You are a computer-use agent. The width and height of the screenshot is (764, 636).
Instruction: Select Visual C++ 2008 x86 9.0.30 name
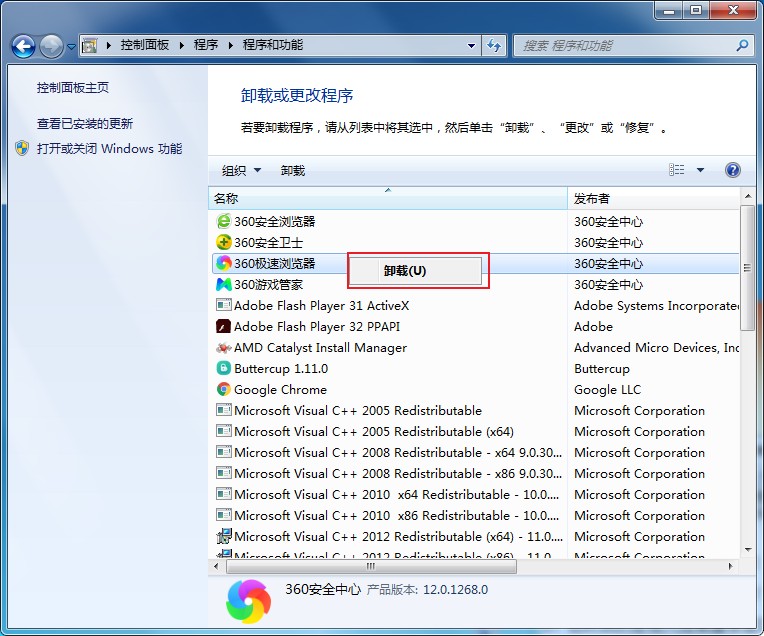pos(398,473)
